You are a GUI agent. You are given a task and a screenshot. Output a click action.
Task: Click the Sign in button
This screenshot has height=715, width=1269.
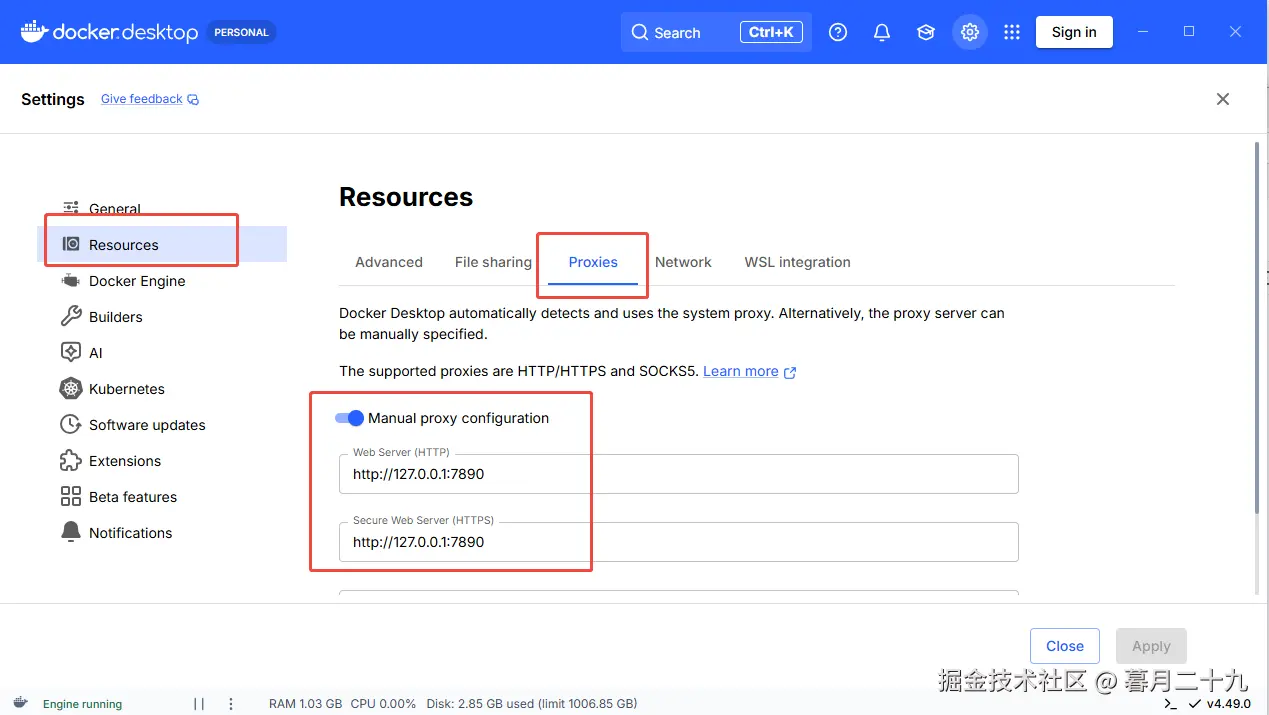pos(1074,32)
